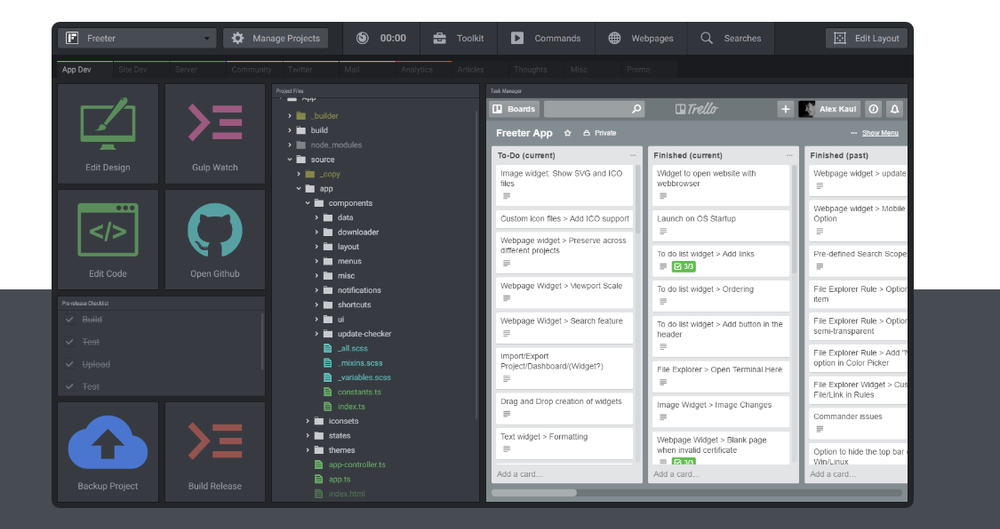Click the Searches magnifier icon
The width and height of the screenshot is (1000, 529).
pos(707,38)
